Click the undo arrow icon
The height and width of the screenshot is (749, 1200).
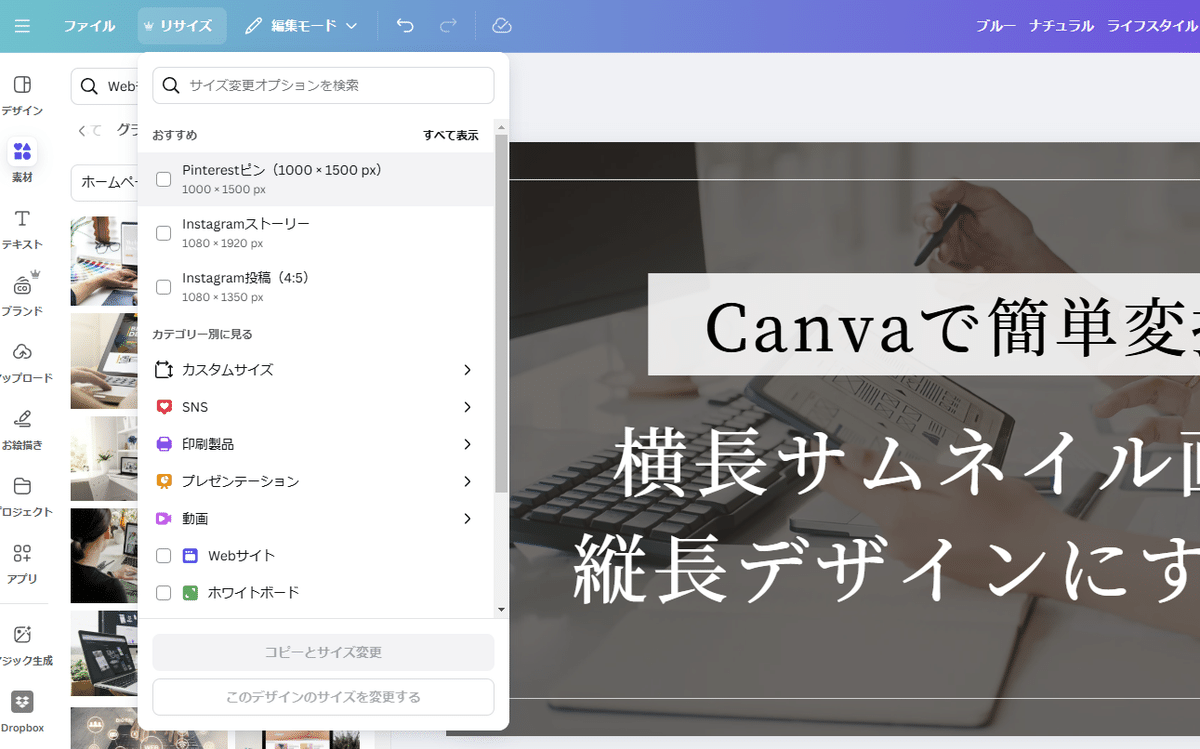click(405, 26)
